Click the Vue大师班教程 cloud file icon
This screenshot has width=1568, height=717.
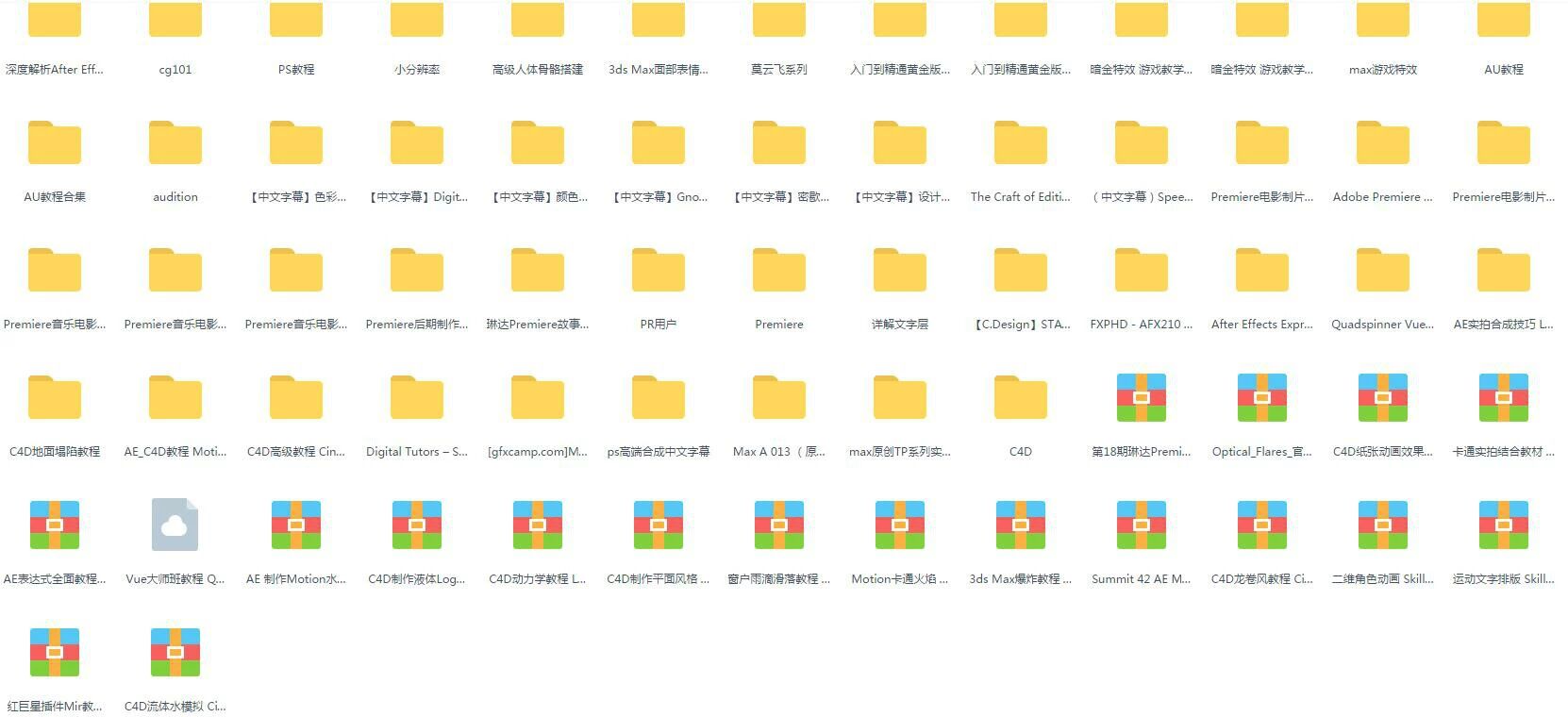click(x=175, y=525)
